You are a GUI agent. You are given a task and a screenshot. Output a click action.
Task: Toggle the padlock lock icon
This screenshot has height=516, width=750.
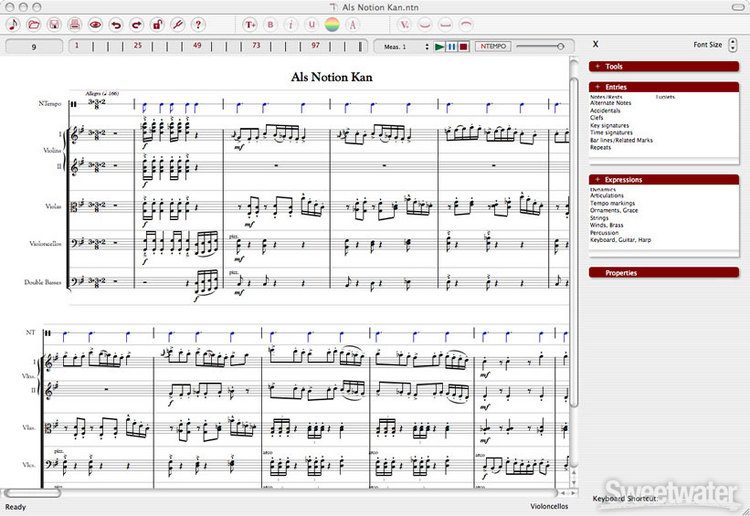[x=157, y=24]
